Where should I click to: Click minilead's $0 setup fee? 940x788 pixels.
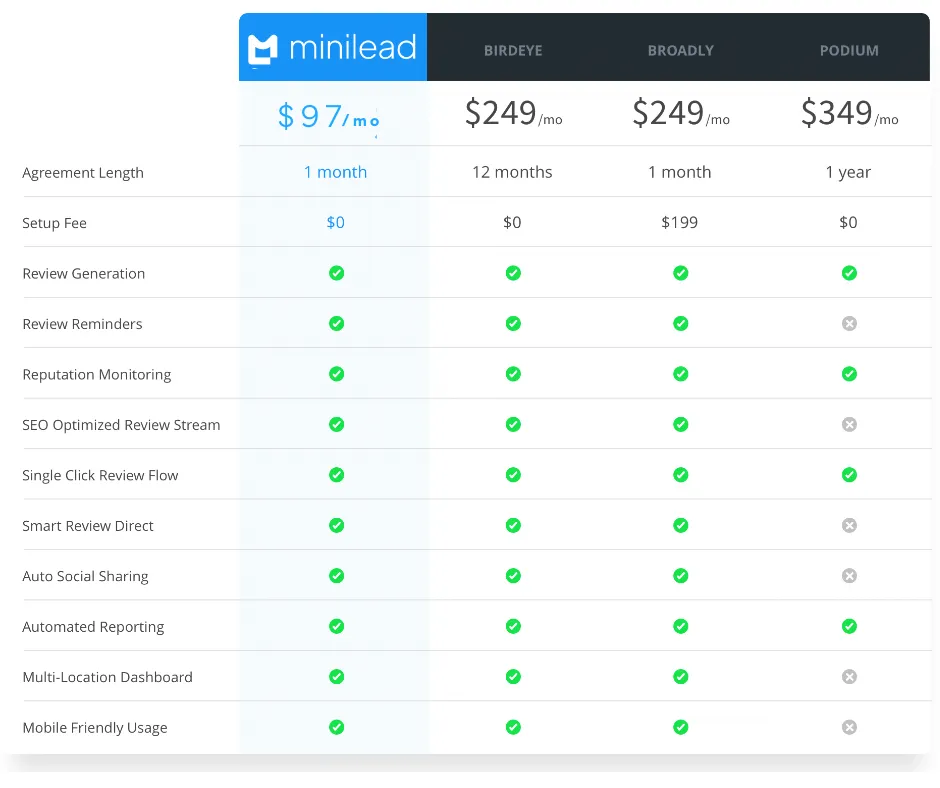click(335, 222)
